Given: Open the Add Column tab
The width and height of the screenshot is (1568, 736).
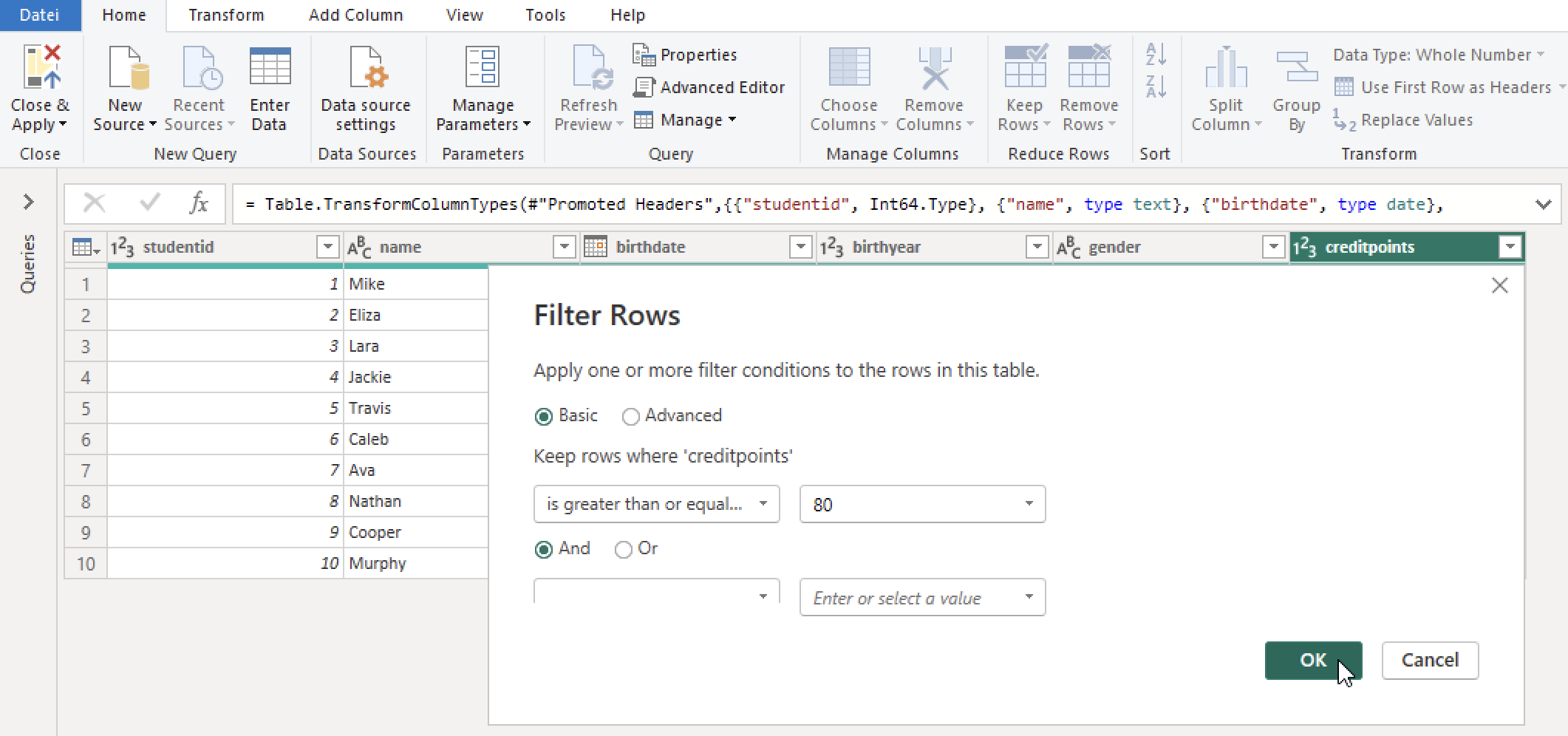Looking at the screenshot, I should click(x=356, y=15).
